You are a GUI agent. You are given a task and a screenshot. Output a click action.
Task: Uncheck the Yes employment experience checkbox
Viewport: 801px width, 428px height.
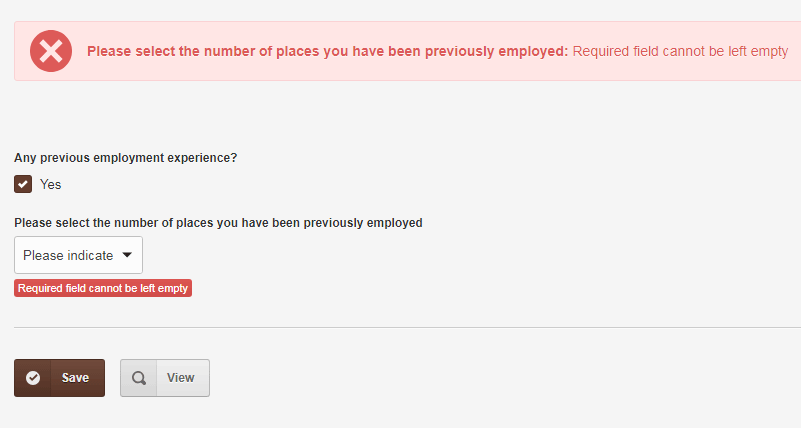[x=23, y=184]
